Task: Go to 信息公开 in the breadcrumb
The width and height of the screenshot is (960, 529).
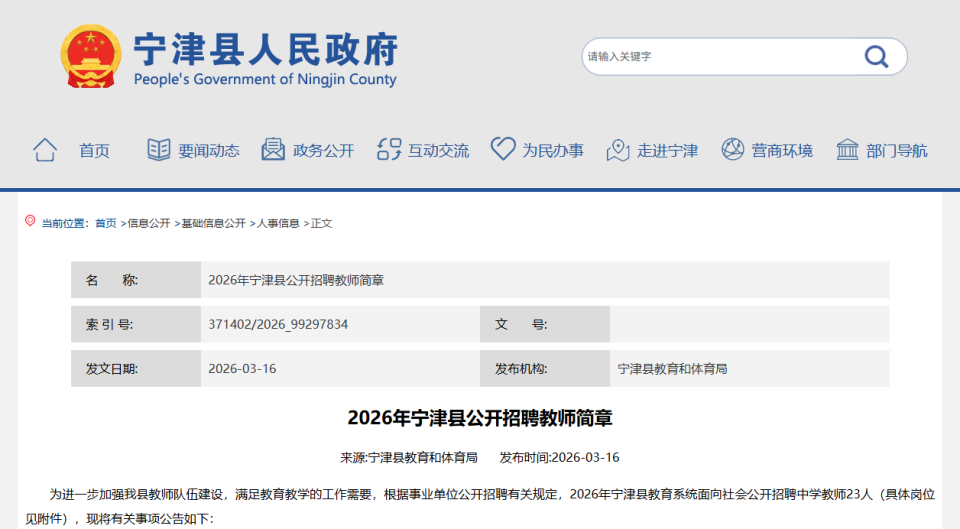Action: pyautogui.click(x=149, y=223)
